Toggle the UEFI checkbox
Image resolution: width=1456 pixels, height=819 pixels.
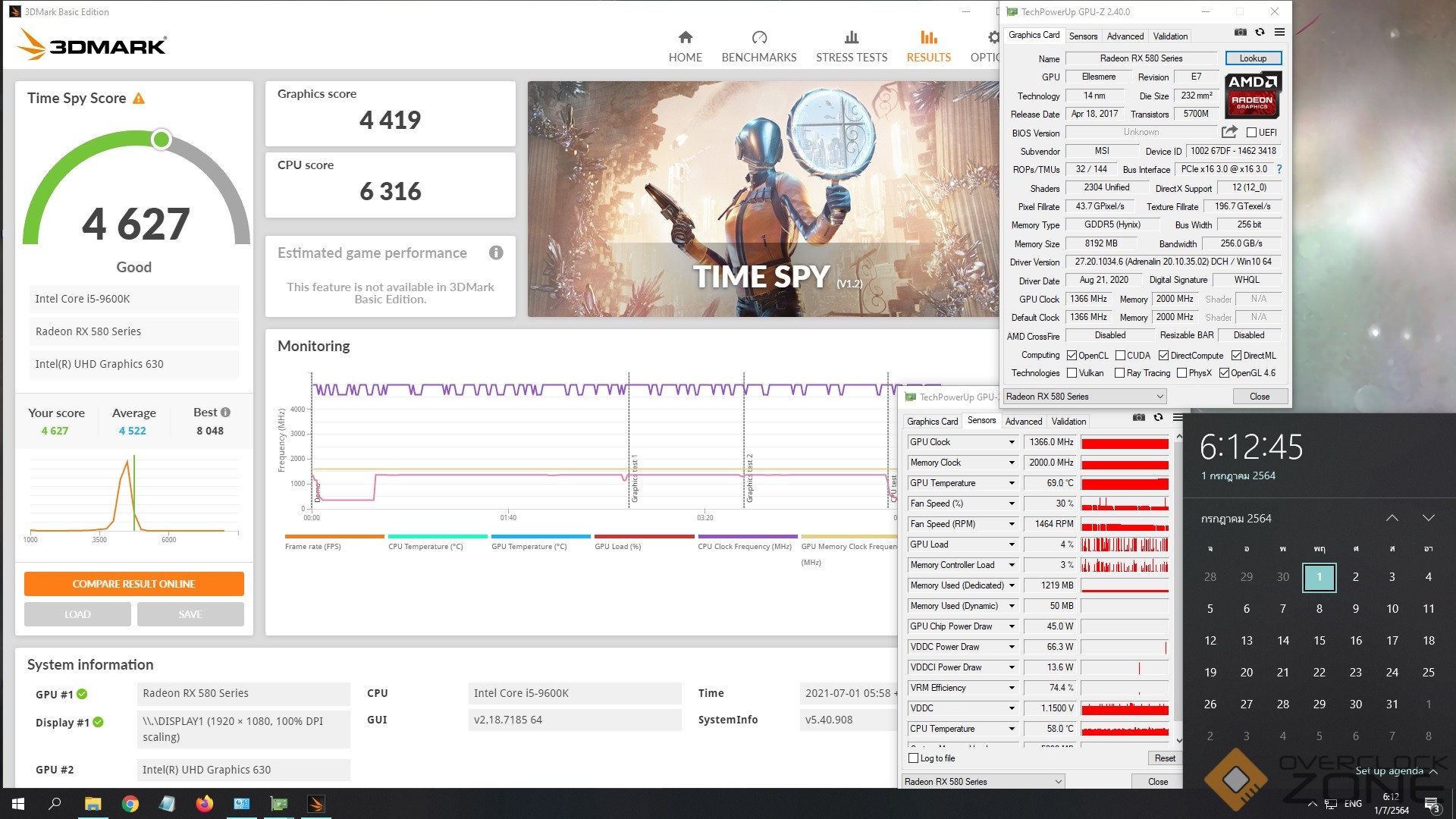1251,133
